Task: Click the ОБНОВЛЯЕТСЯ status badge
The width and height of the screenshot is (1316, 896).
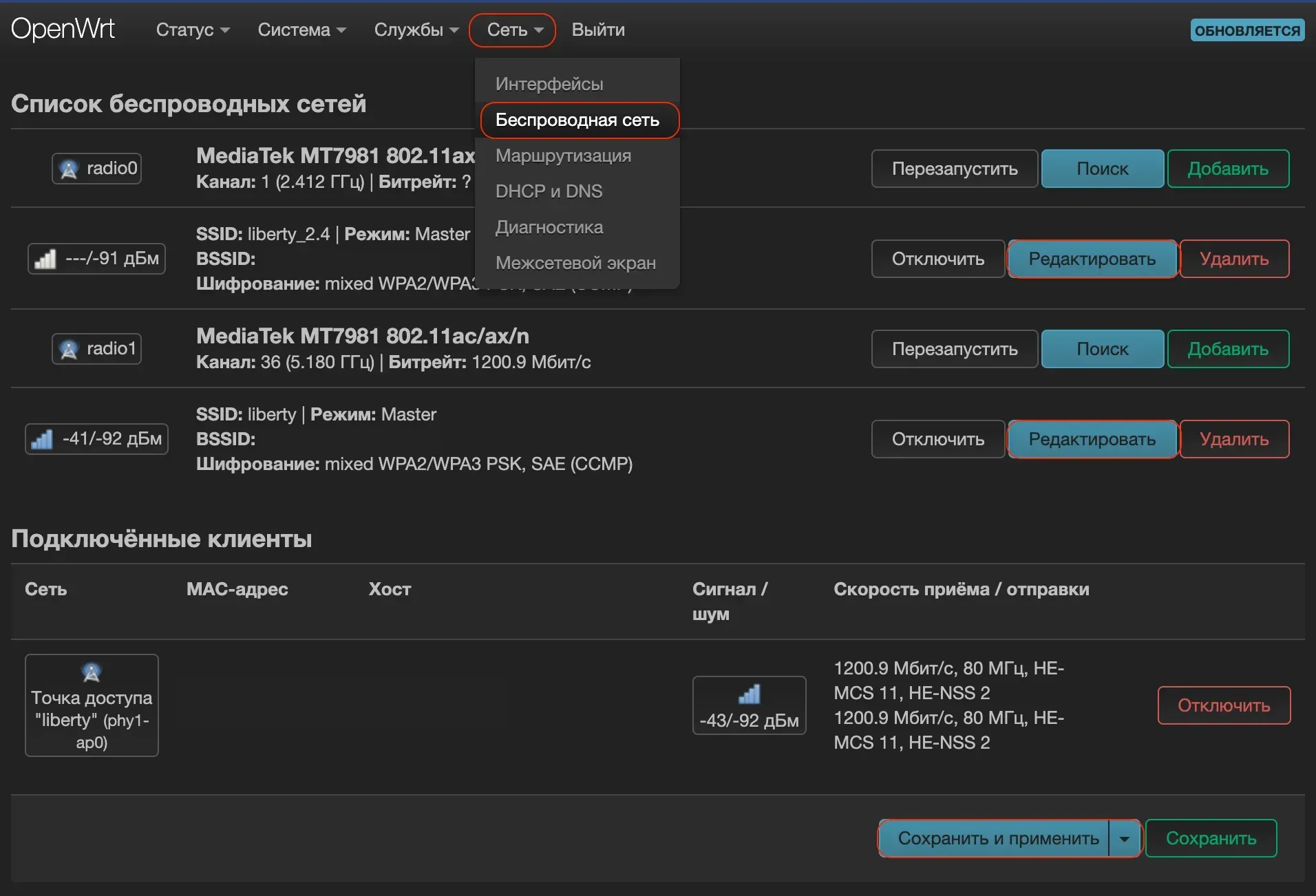Action: coord(1247,30)
